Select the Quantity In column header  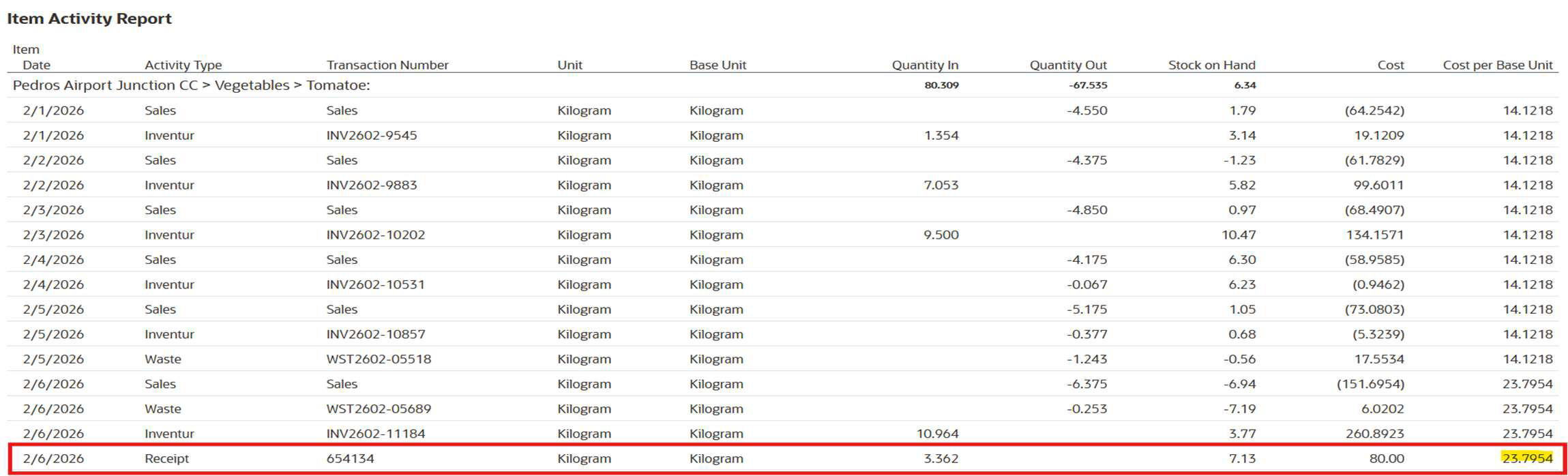click(924, 65)
